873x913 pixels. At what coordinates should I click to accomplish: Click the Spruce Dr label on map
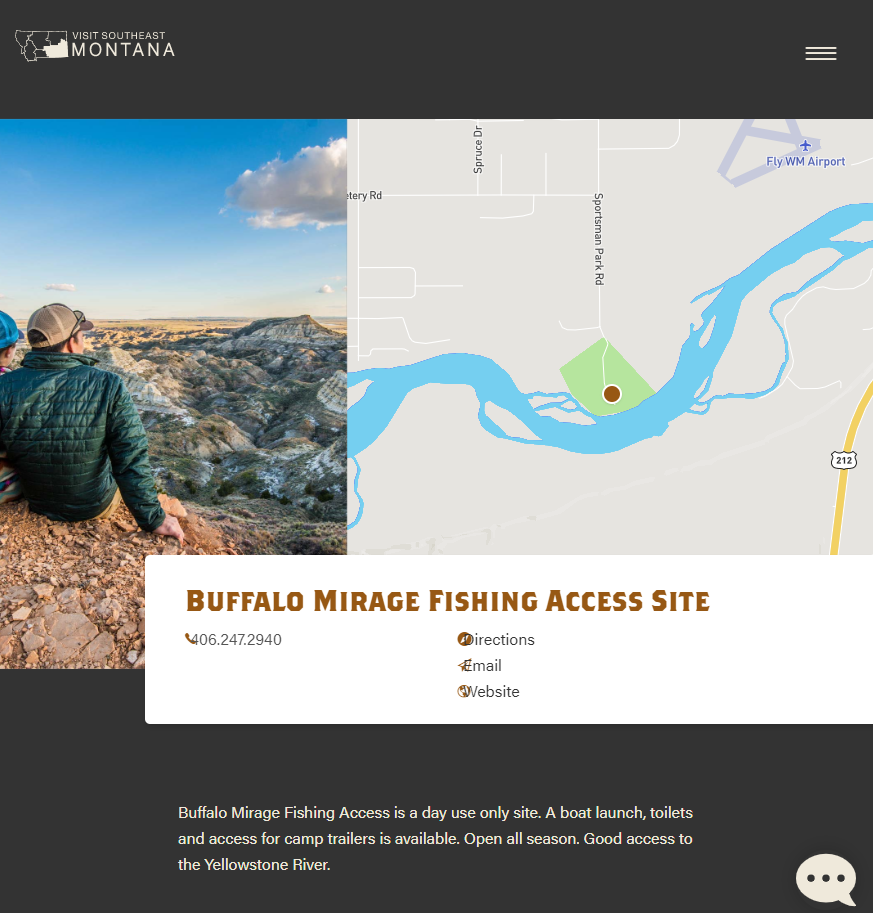(478, 150)
